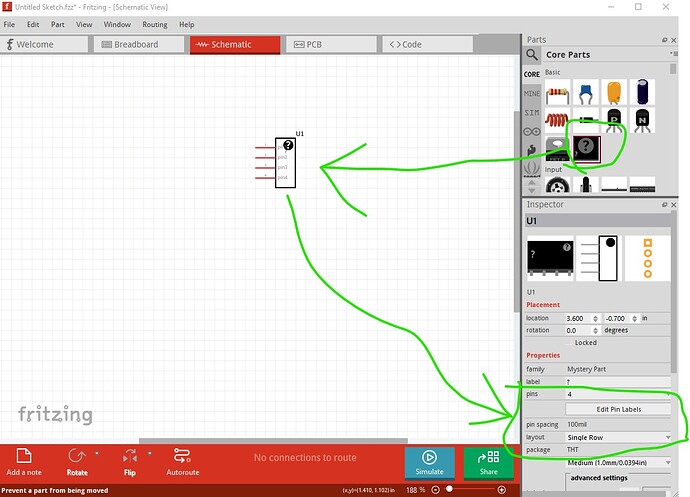Pick the diode part
The height and width of the screenshot is (497, 690).
[586, 120]
